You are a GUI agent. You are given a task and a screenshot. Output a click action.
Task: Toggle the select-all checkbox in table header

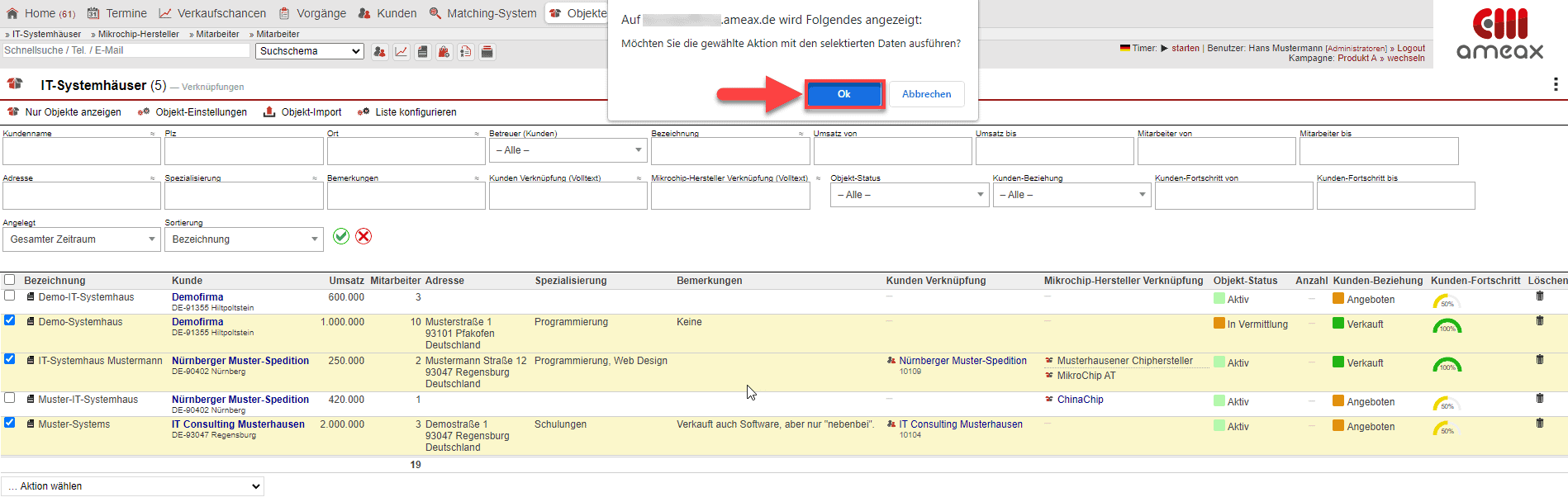pos(10,280)
